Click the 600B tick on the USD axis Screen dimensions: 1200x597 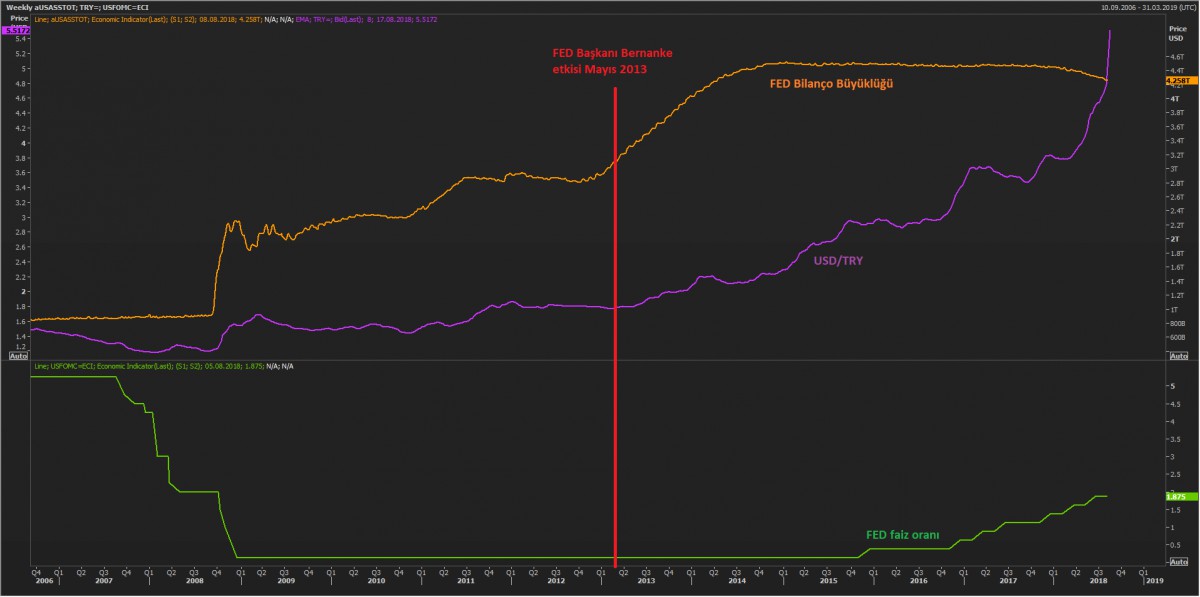coord(1177,337)
